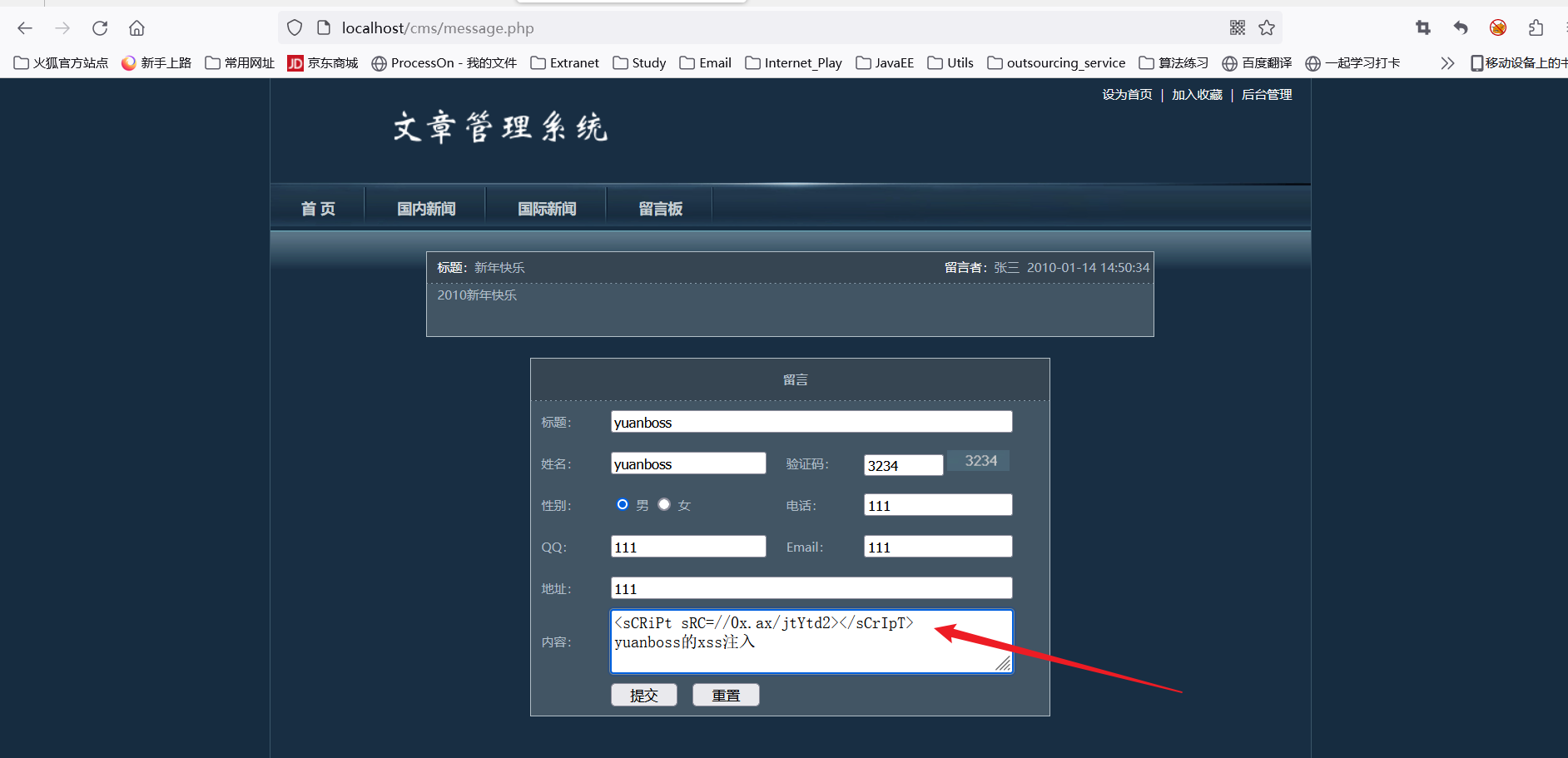Go to the 首页 navigation tab
Screen dimensions: 1568x758
point(318,208)
